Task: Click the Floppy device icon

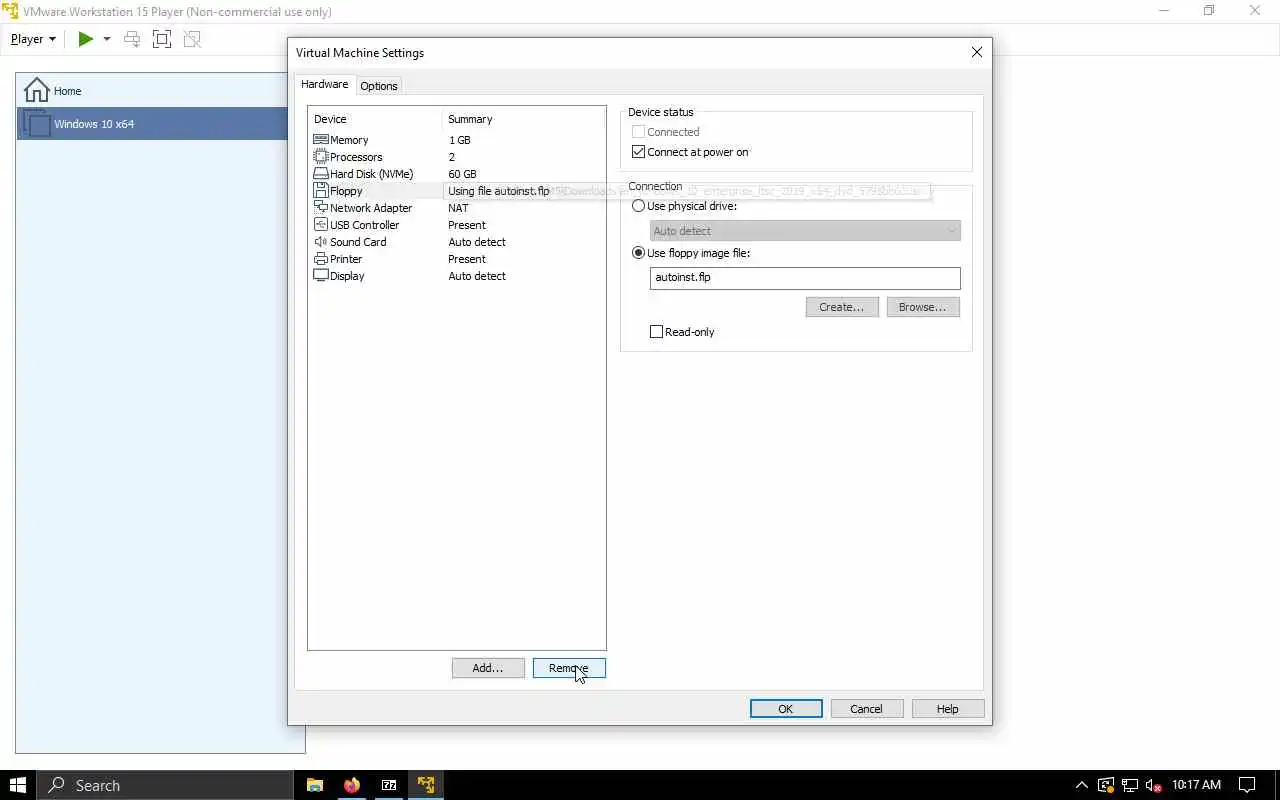Action: click(x=321, y=191)
